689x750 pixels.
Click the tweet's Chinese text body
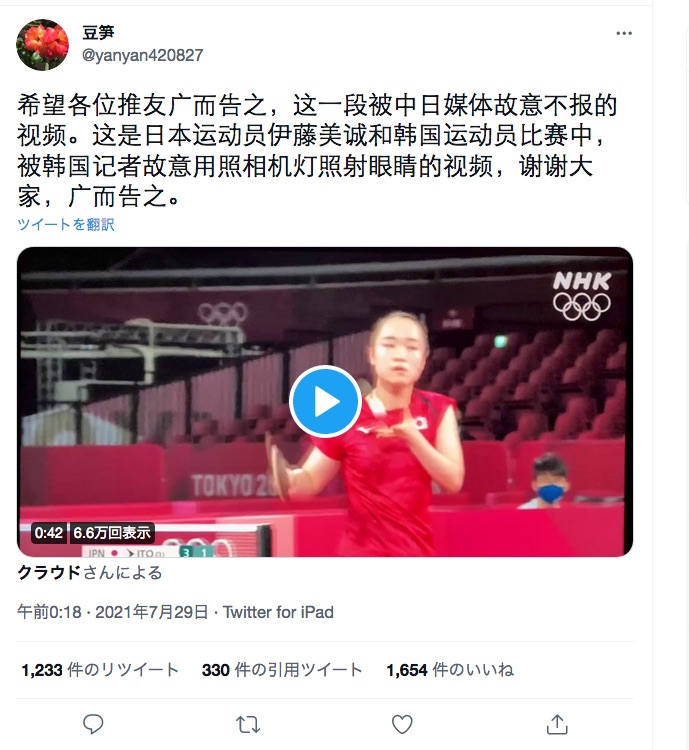tap(316, 151)
